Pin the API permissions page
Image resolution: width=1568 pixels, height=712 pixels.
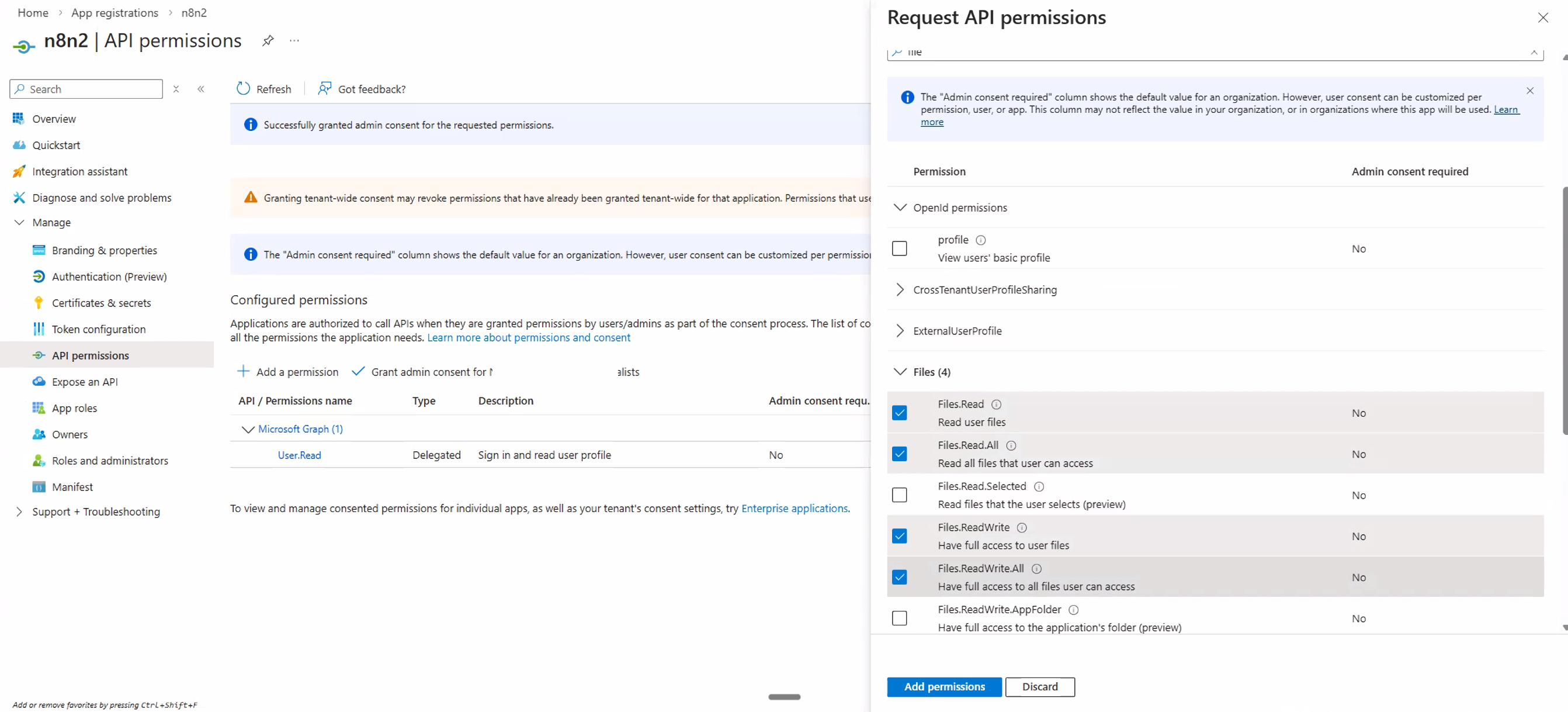(x=268, y=40)
